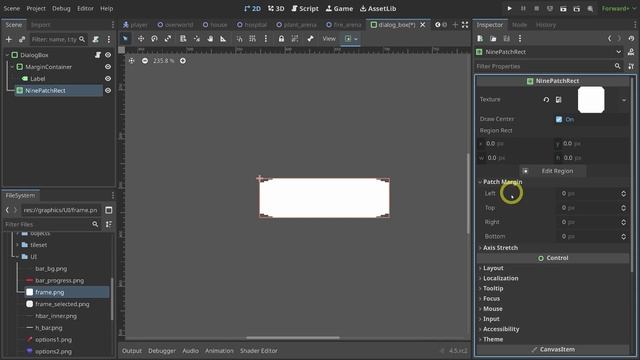Zoom out the canvas with minus icon
Screen dimensions: 640x360
(x=145, y=60)
